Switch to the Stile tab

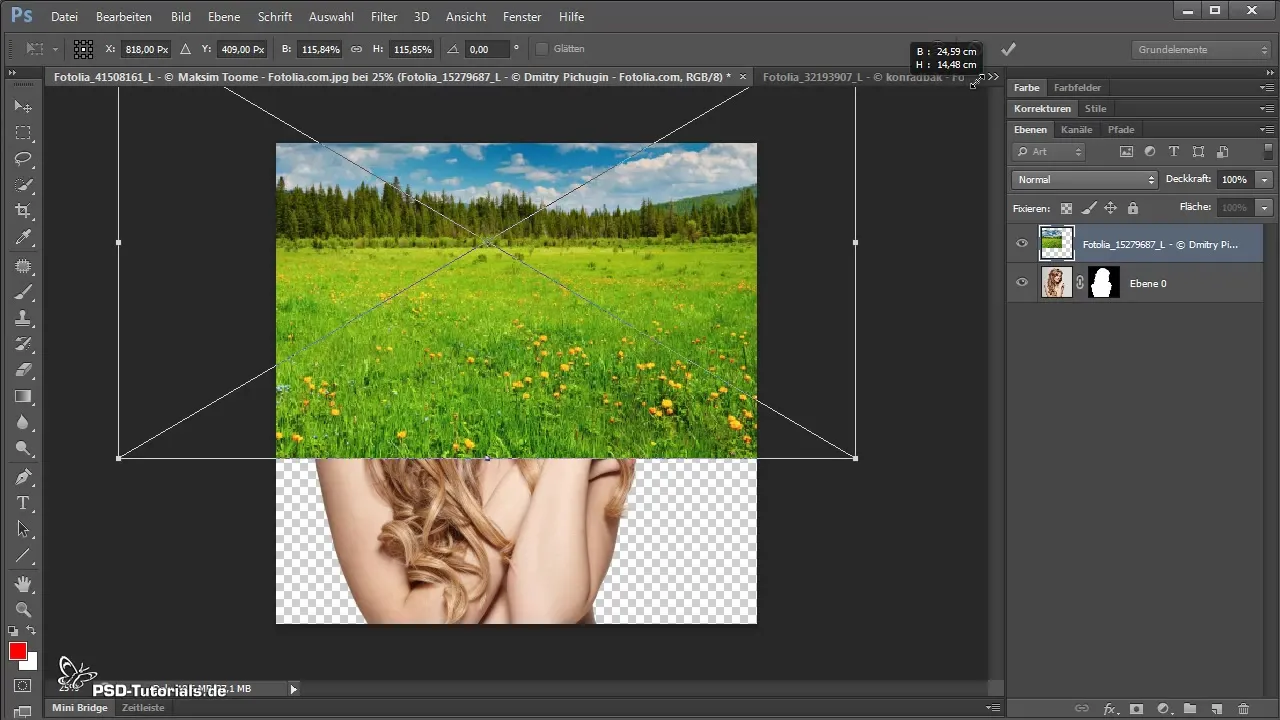pos(1096,109)
